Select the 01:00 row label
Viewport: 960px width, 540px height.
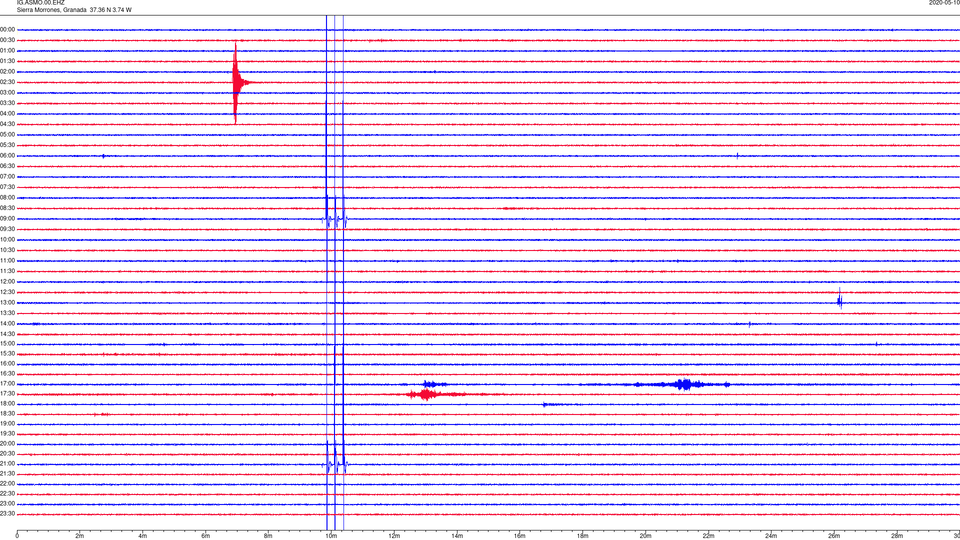[7, 51]
